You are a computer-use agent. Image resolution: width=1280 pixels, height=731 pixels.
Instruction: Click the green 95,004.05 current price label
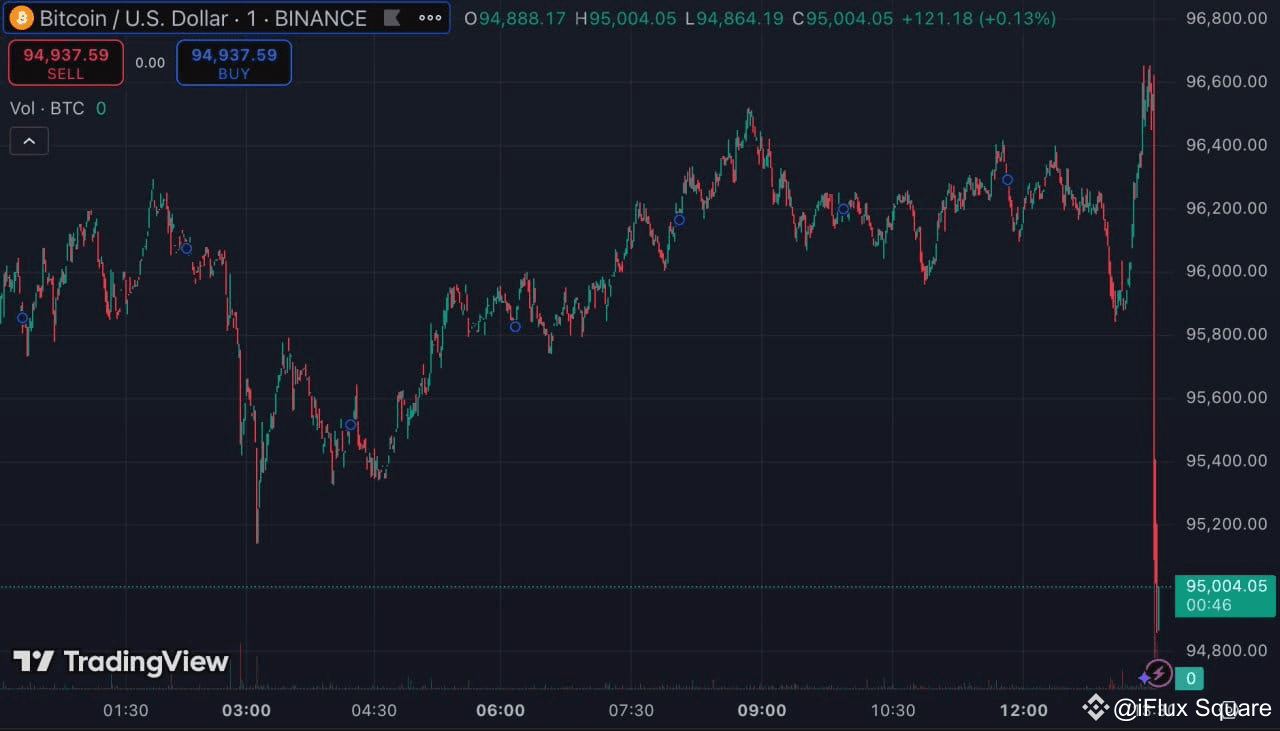point(1225,595)
